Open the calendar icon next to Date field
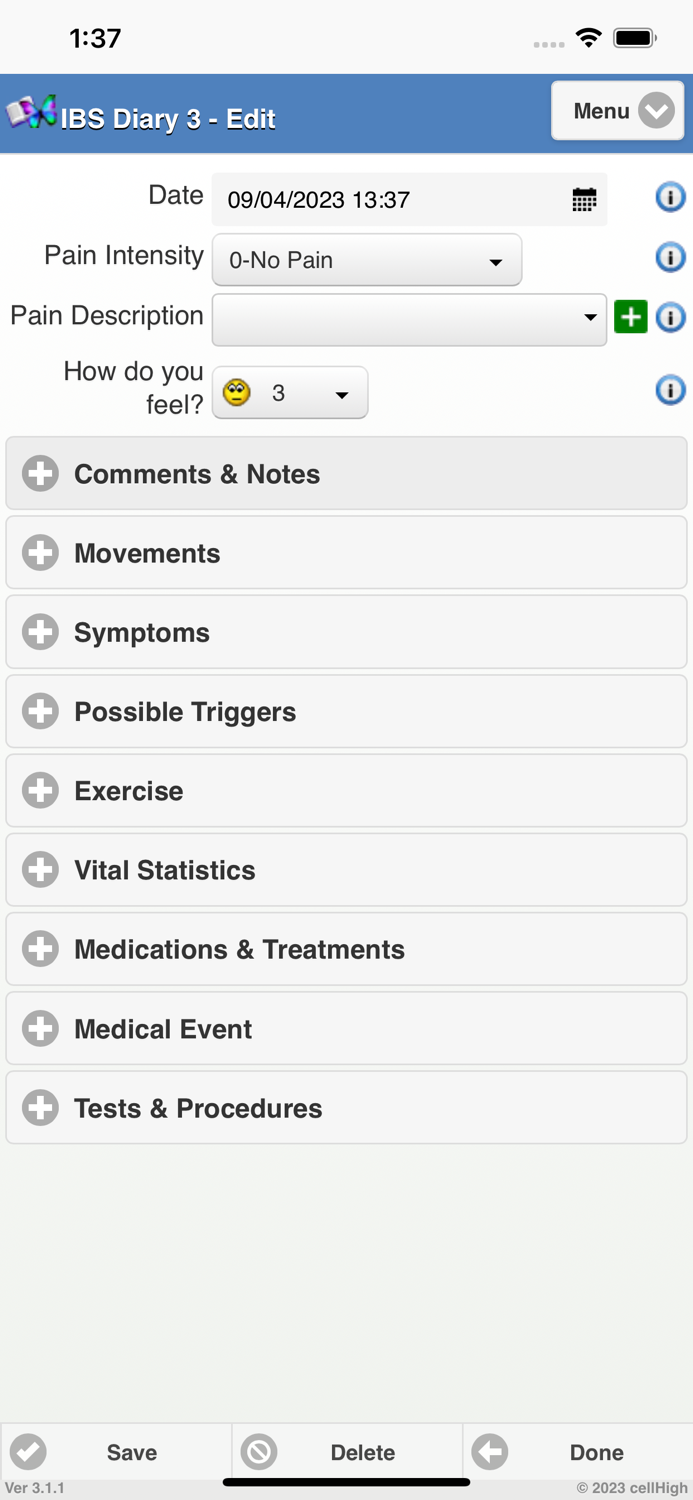Screen dimensions: 693x1500 click(583, 198)
